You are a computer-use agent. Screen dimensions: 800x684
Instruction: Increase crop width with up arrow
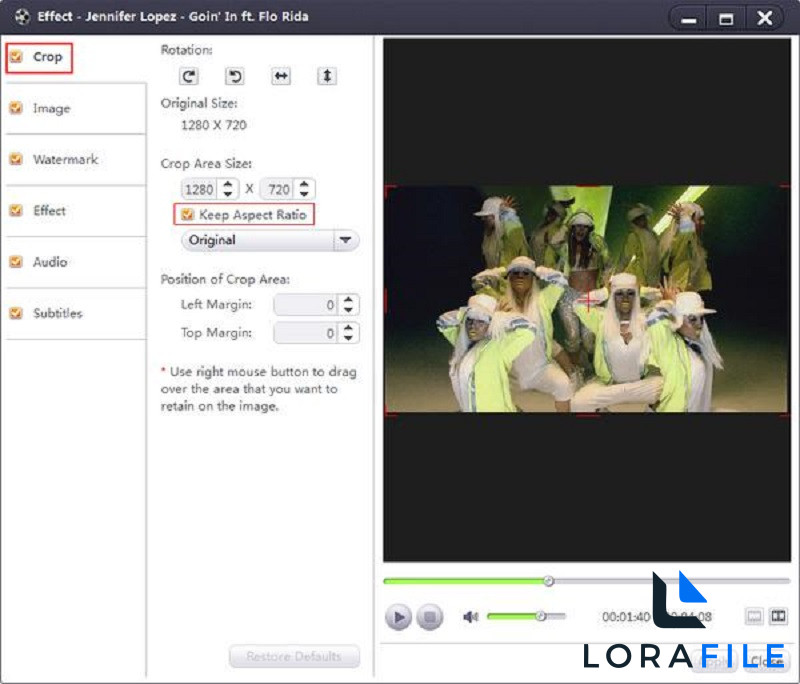[228, 184]
